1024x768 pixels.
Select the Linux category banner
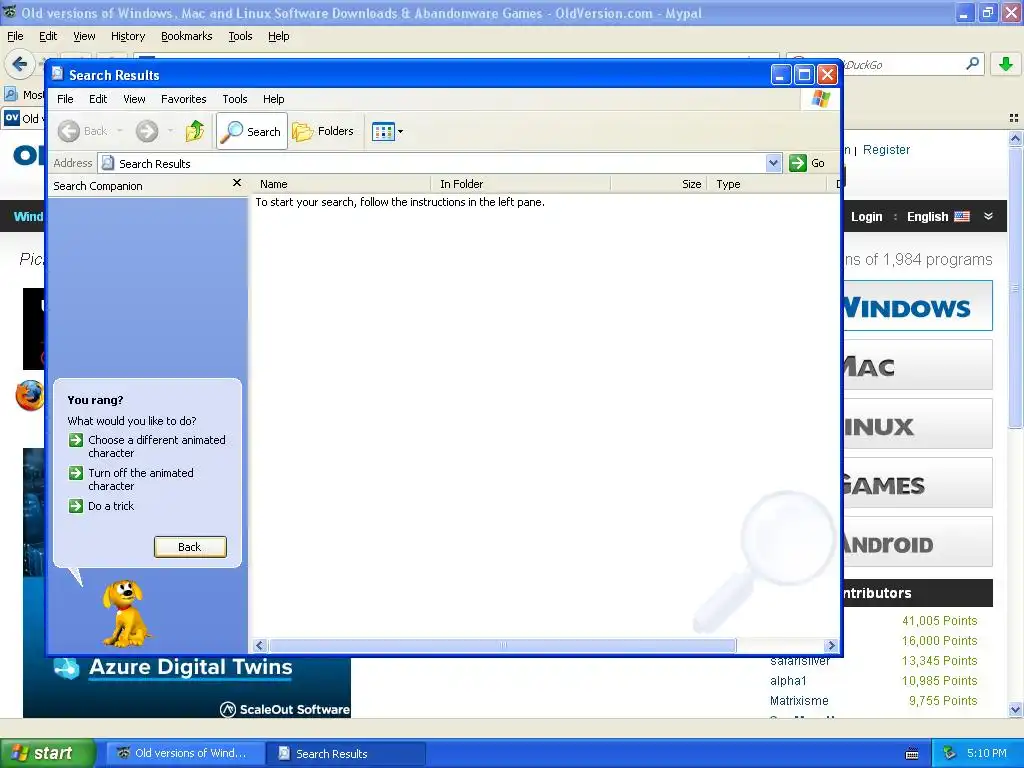coord(918,424)
